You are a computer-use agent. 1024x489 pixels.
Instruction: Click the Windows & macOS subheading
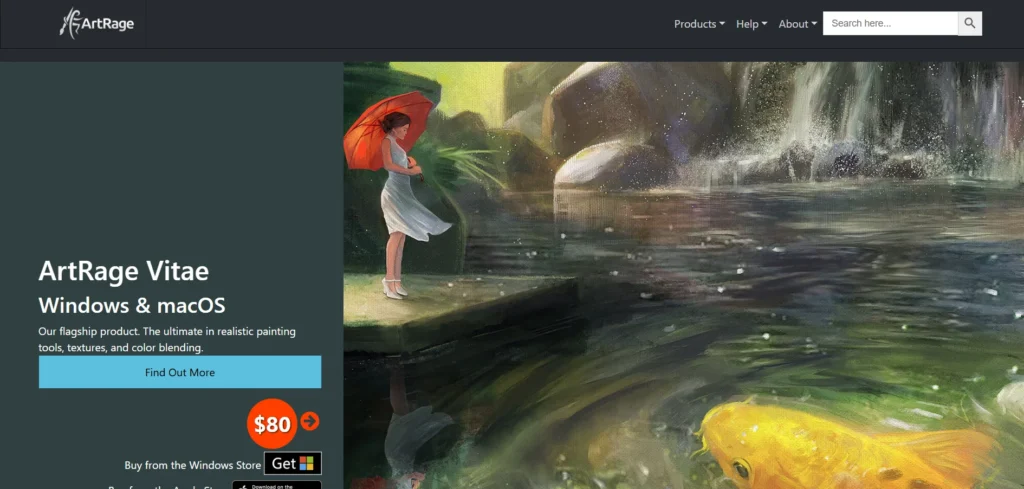(x=132, y=305)
